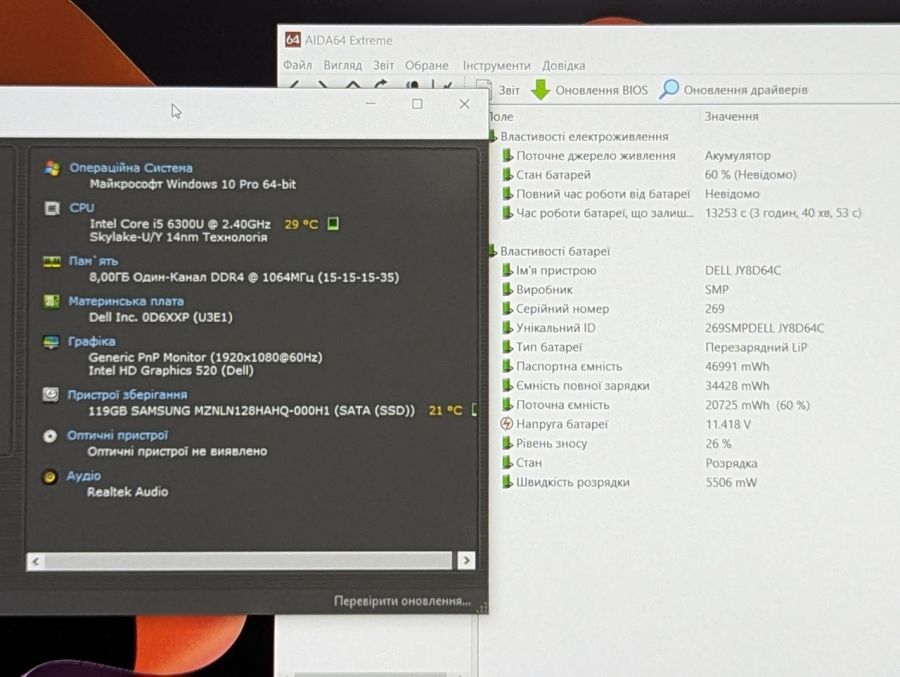Open the Звіт menu in AIDA64

(383, 65)
